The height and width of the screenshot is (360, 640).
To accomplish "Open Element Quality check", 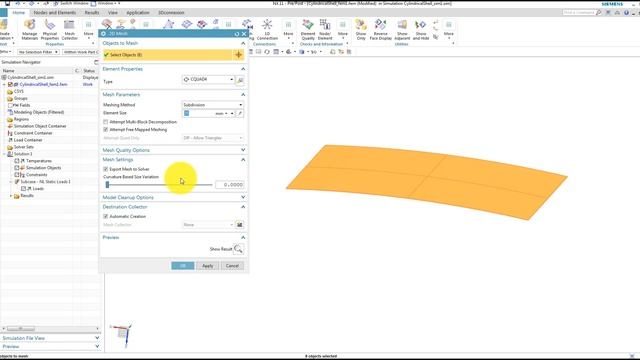I will pyautogui.click(x=308, y=29).
